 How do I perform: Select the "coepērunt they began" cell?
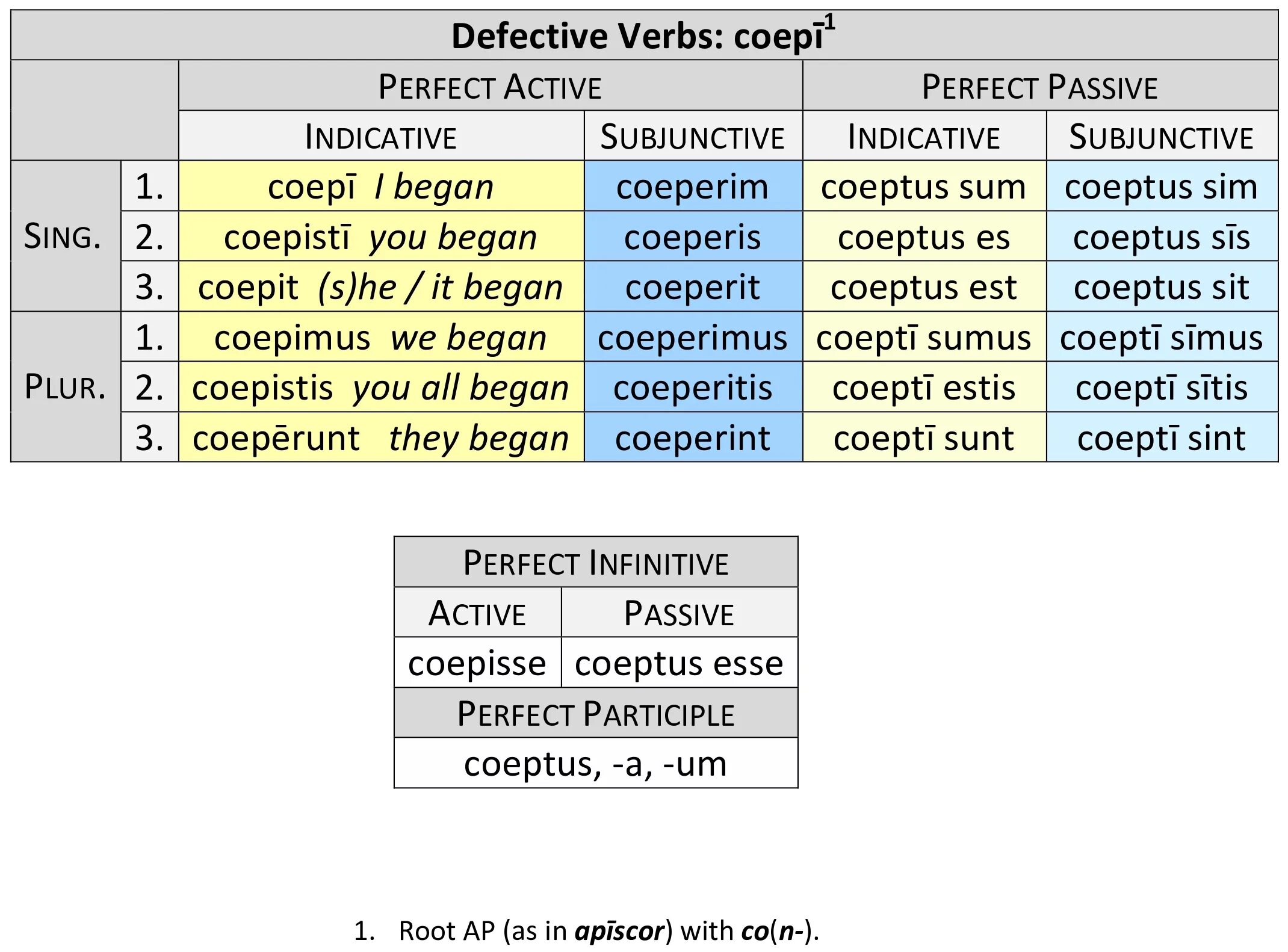pyautogui.click(x=380, y=437)
